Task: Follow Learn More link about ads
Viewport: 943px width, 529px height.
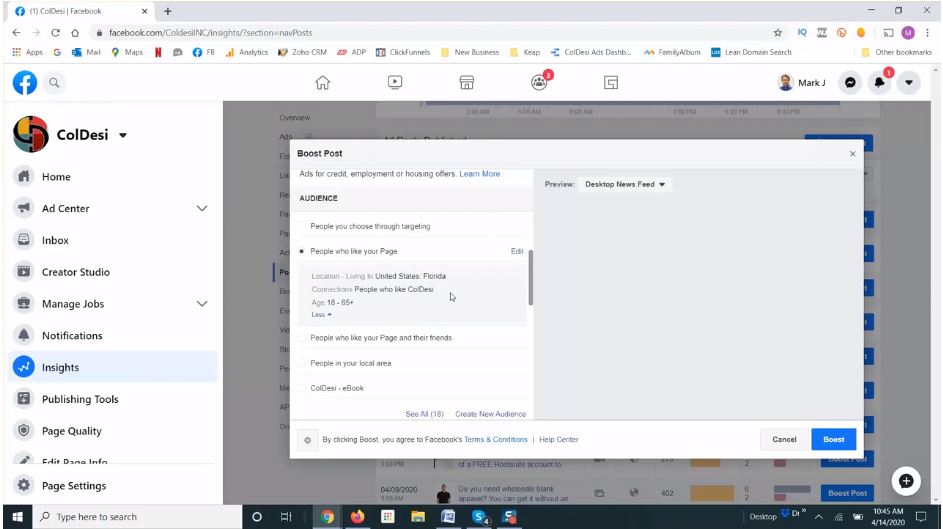Action: (x=480, y=174)
